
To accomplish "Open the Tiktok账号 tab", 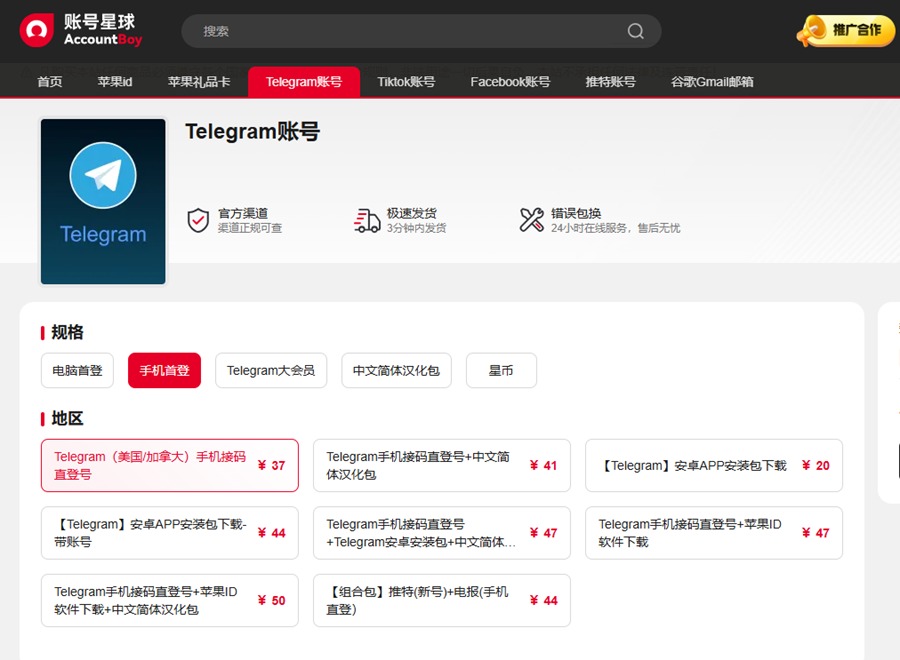I will click(x=406, y=81).
